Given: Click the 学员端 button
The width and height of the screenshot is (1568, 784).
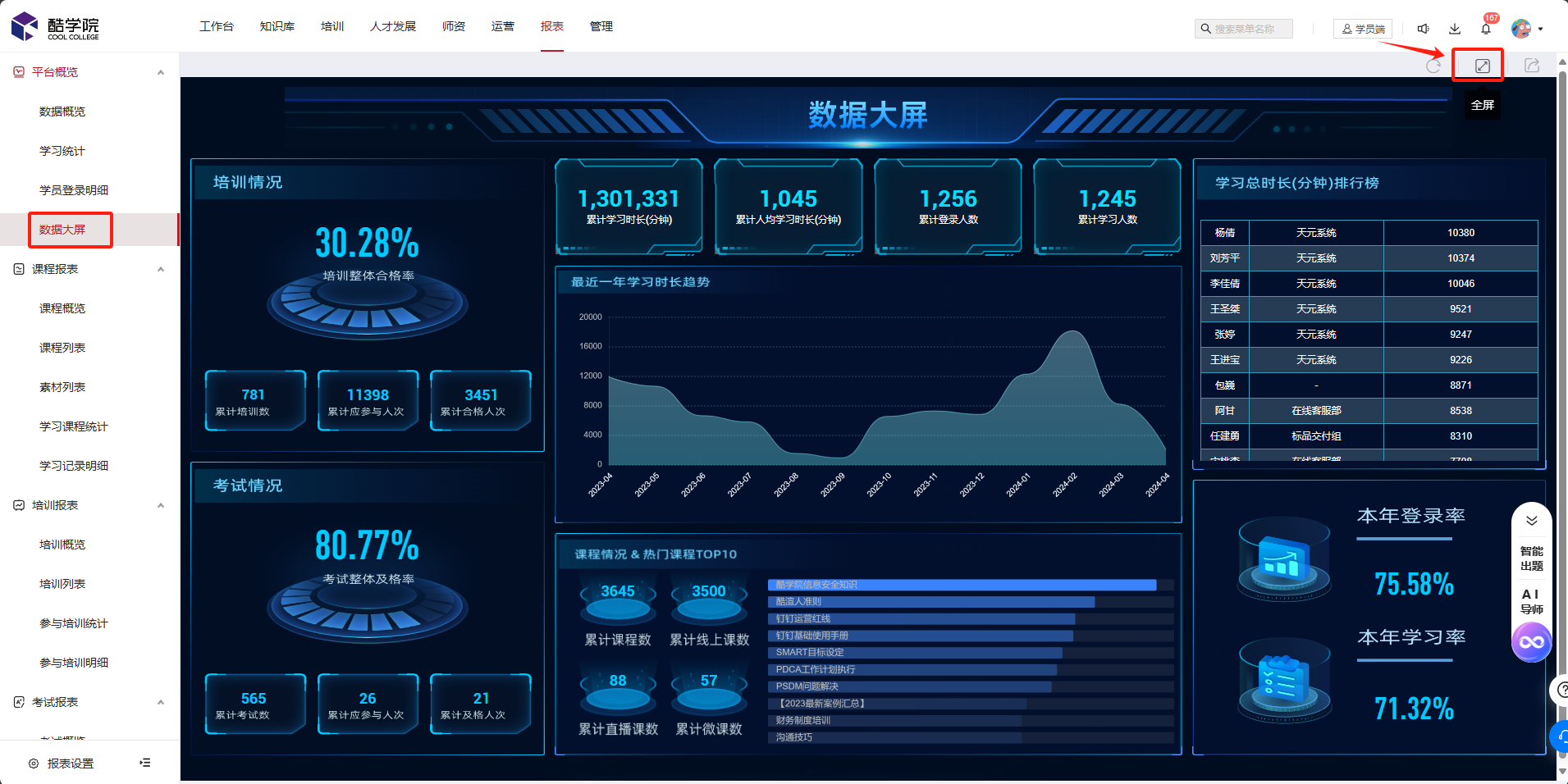Looking at the screenshot, I should [x=1363, y=29].
